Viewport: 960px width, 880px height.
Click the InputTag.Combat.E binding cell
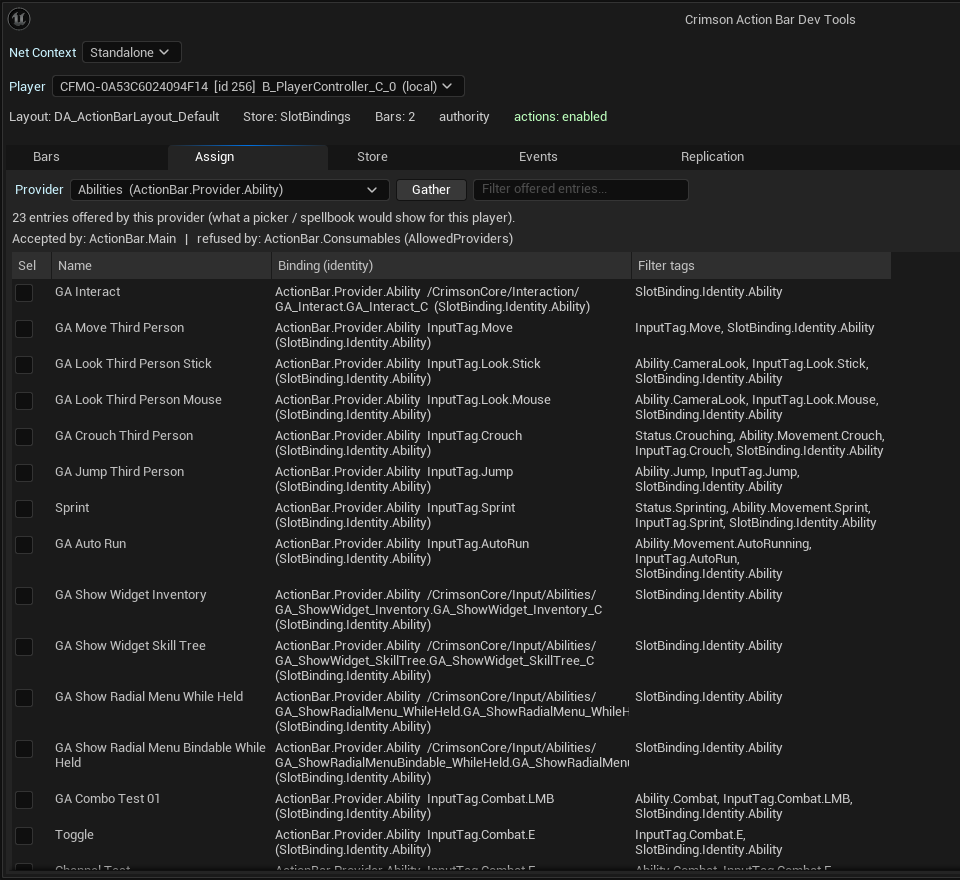405,843
